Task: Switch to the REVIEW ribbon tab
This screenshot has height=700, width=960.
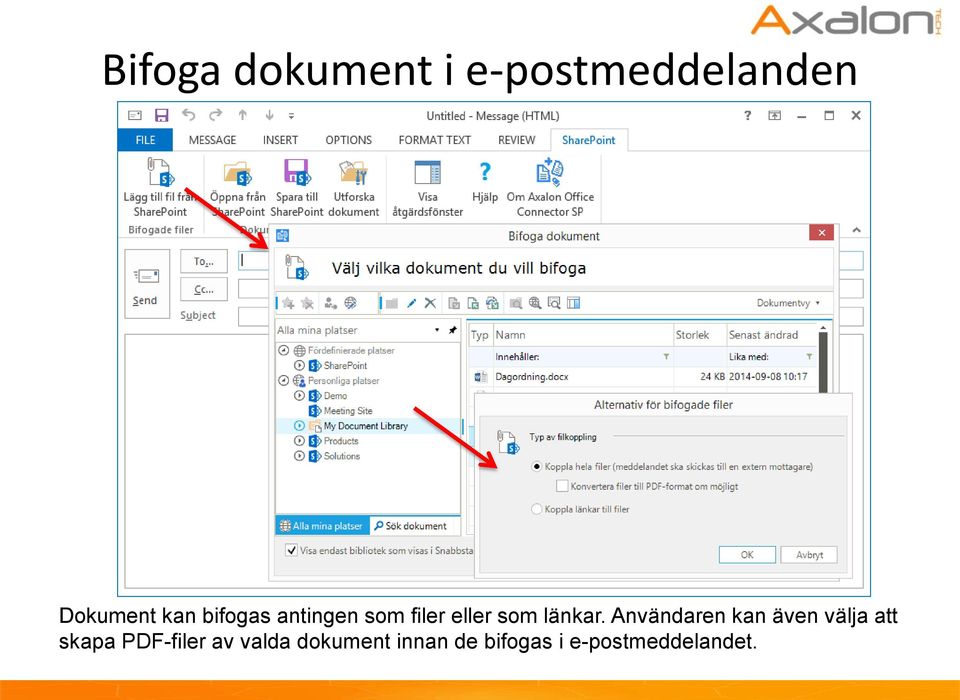Action: [x=517, y=140]
